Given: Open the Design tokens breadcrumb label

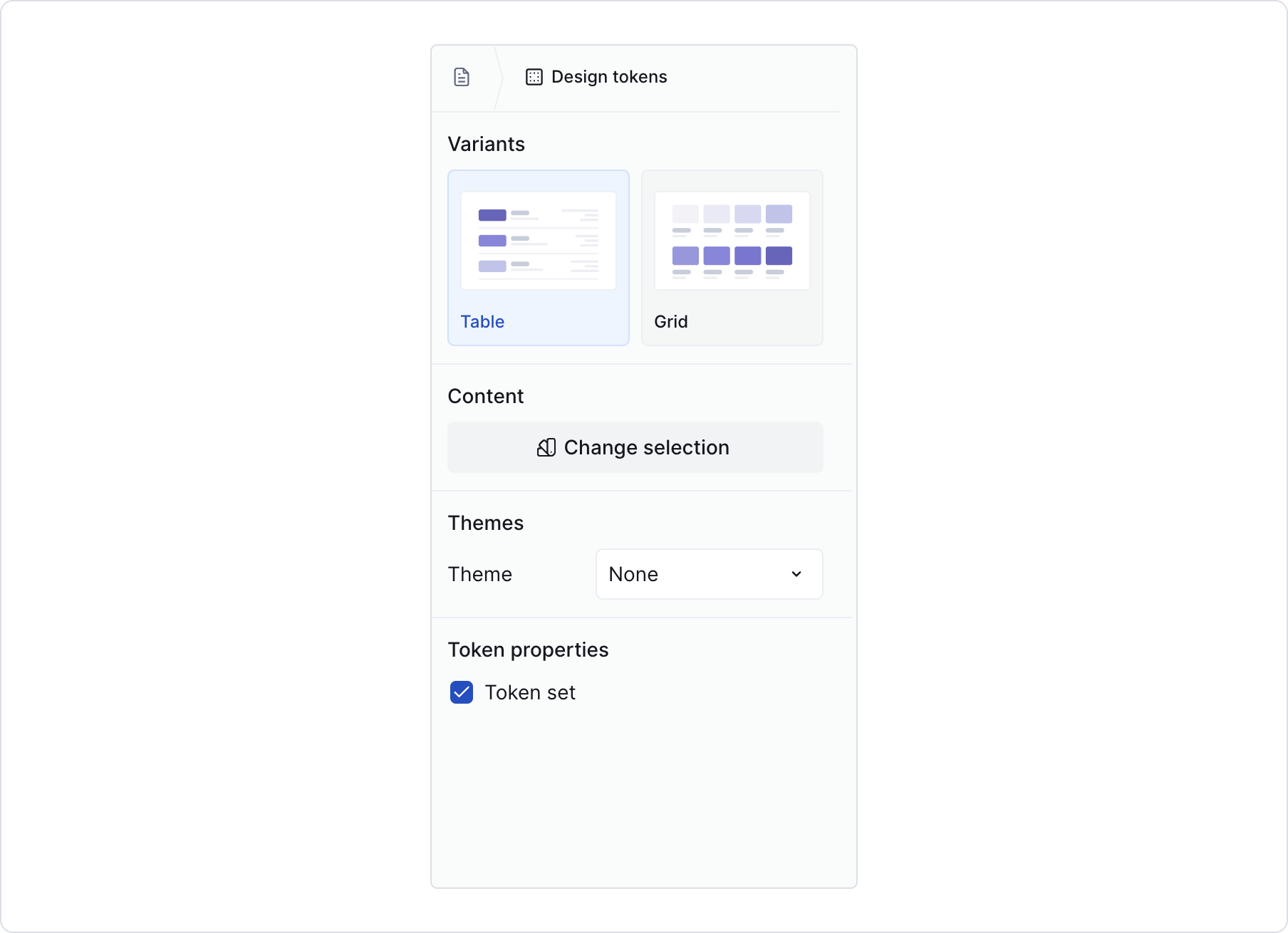Looking at the screenshot, I should [x=609, y=77].
